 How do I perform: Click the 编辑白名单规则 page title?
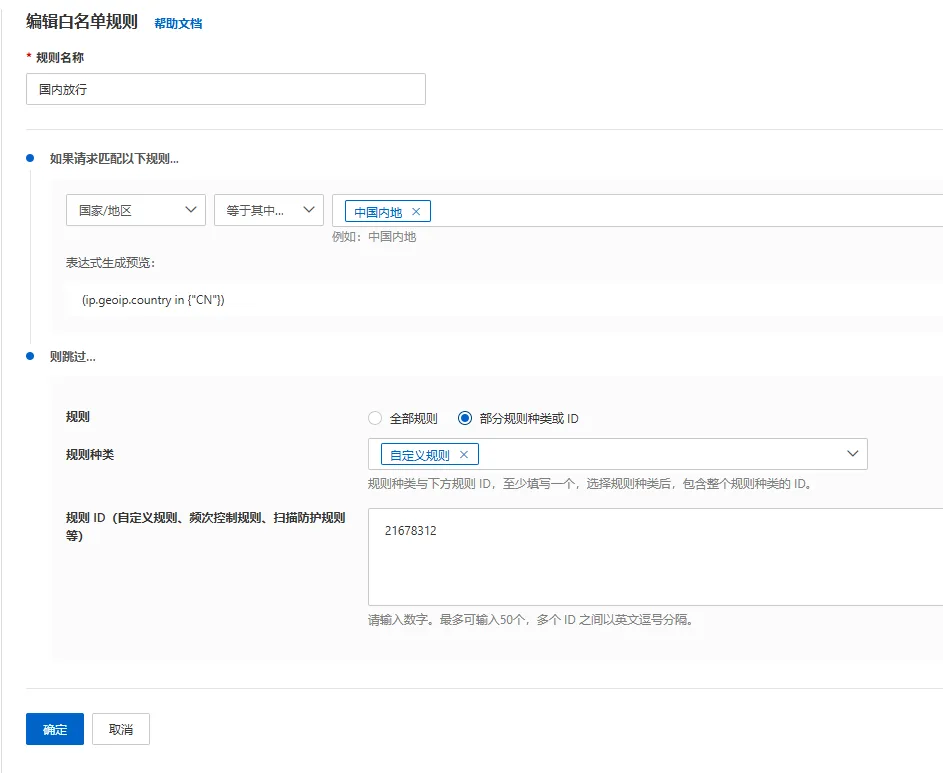82,22
